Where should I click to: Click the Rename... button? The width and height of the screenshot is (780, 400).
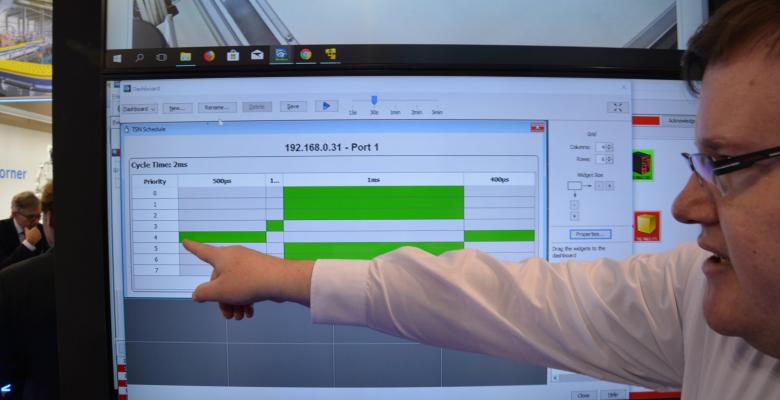[217, 107]
